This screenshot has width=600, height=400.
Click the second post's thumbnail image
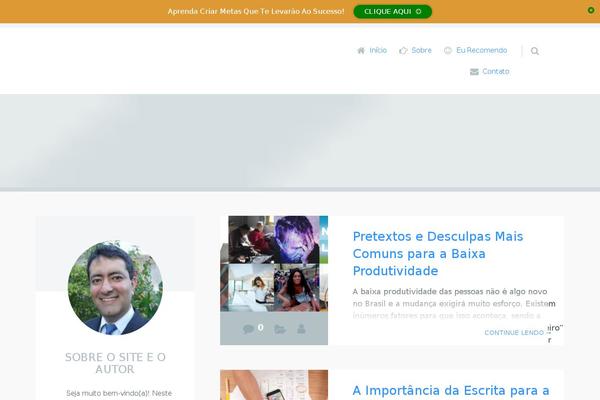[274, 385]
